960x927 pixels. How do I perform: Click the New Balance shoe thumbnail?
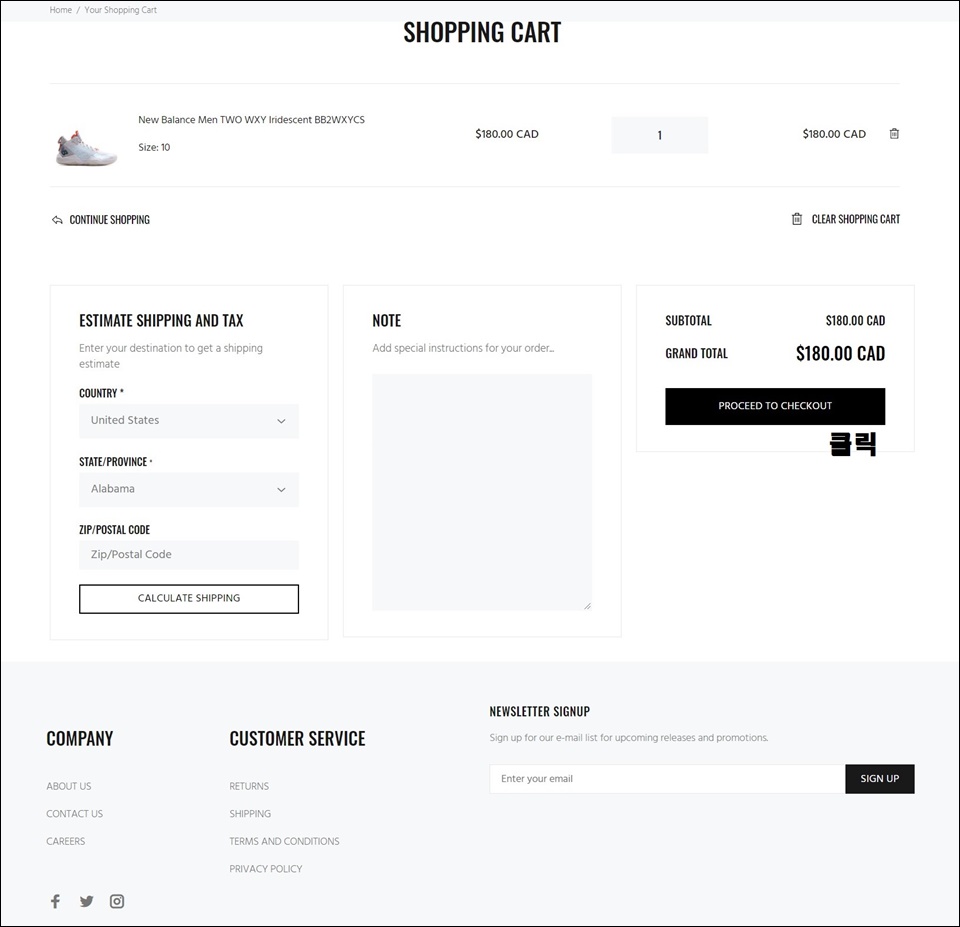86,148
